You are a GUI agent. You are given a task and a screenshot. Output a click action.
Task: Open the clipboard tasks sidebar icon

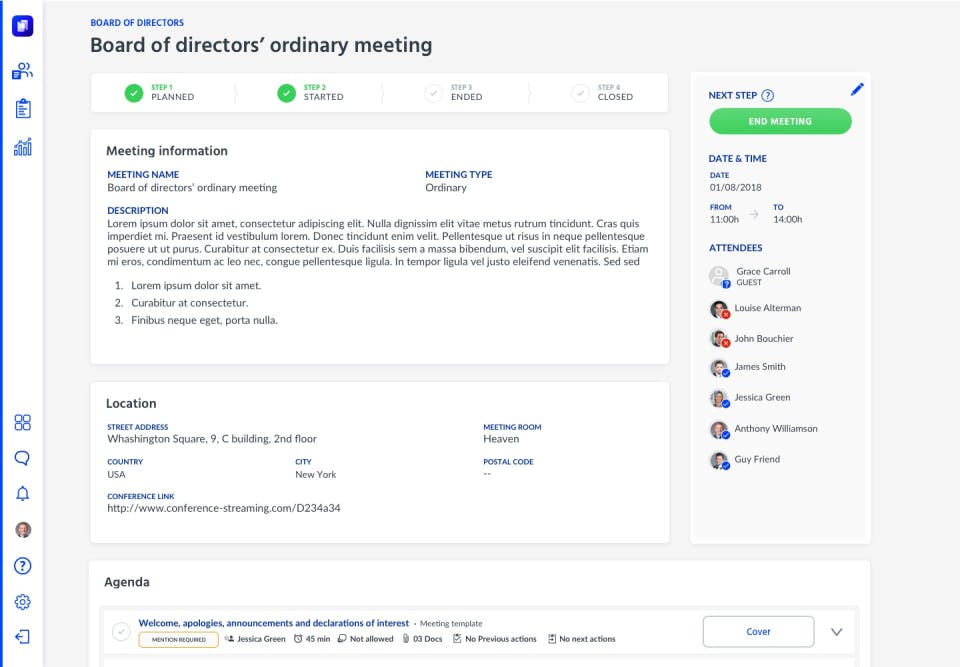point(22,109)
